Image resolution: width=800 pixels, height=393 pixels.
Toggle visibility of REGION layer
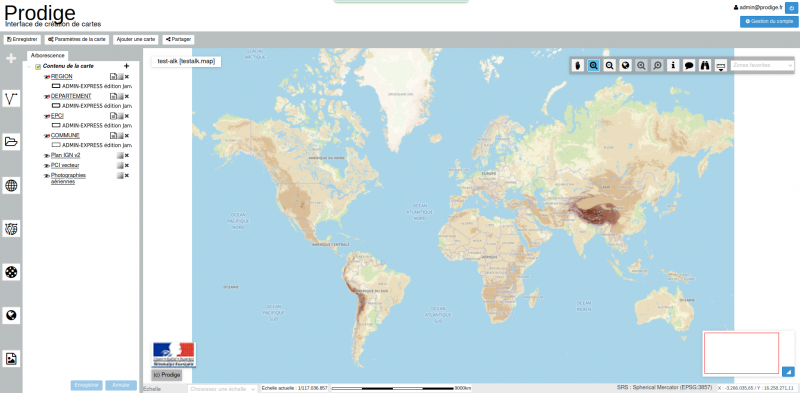(47, 77)
